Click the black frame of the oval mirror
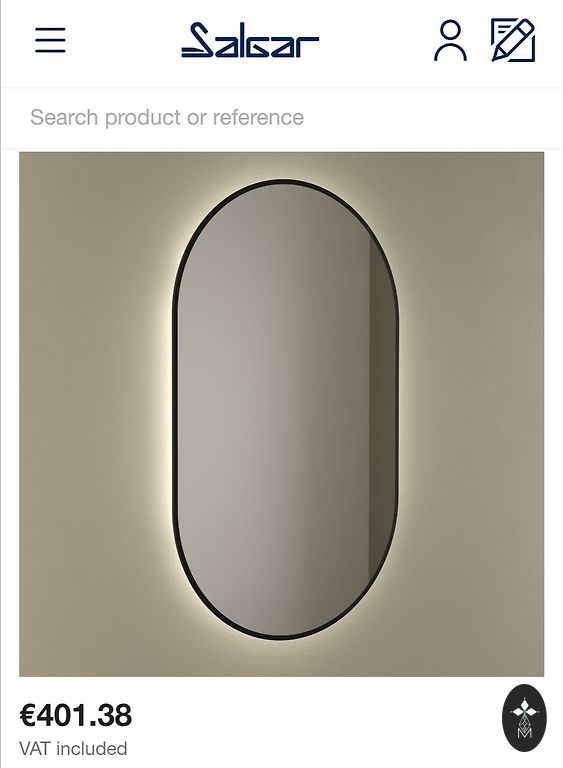Screen dimensions: 563x768 coord(175,409)
